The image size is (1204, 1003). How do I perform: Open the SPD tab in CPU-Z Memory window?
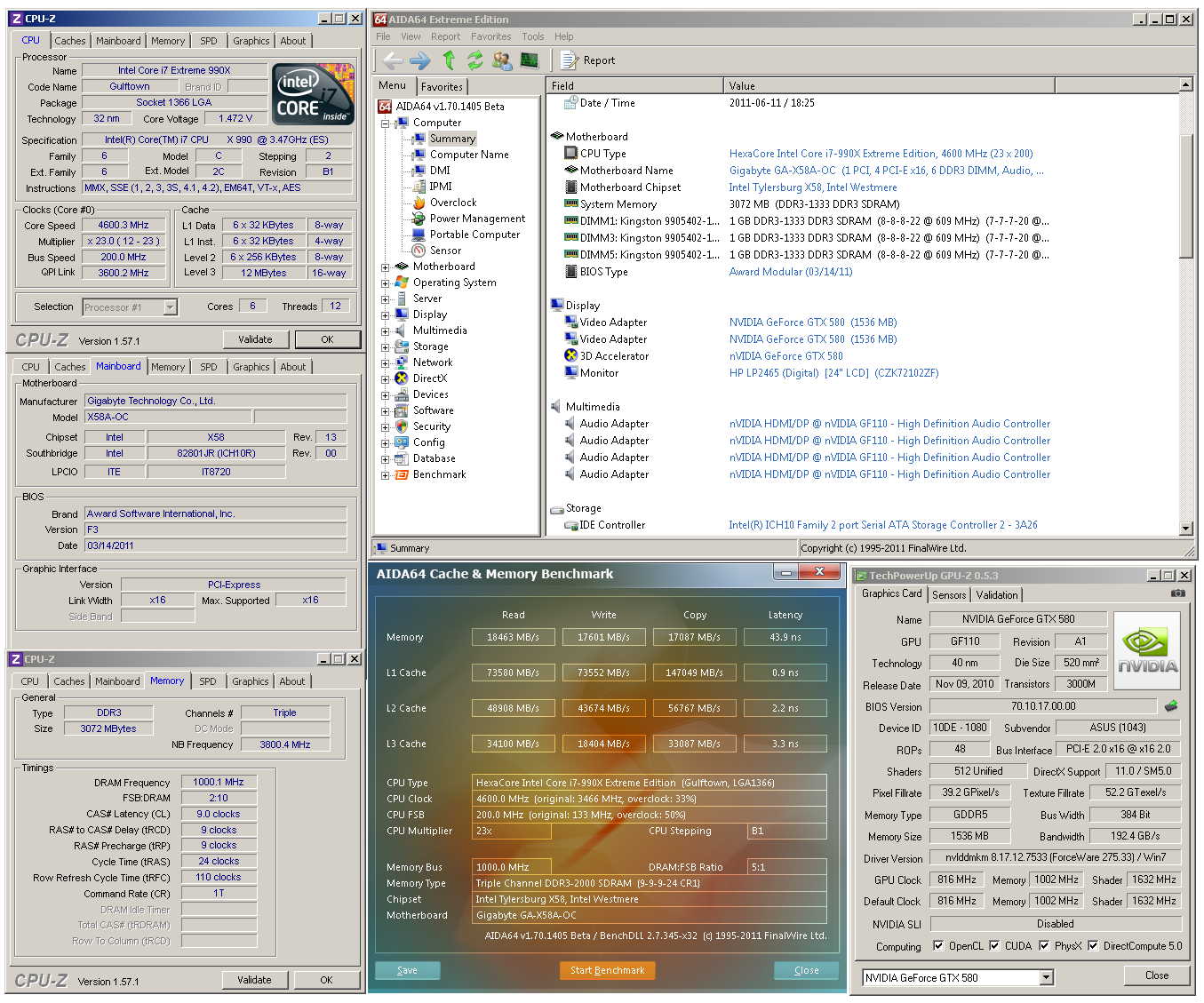pyautogui.click(x=208, y=681)
